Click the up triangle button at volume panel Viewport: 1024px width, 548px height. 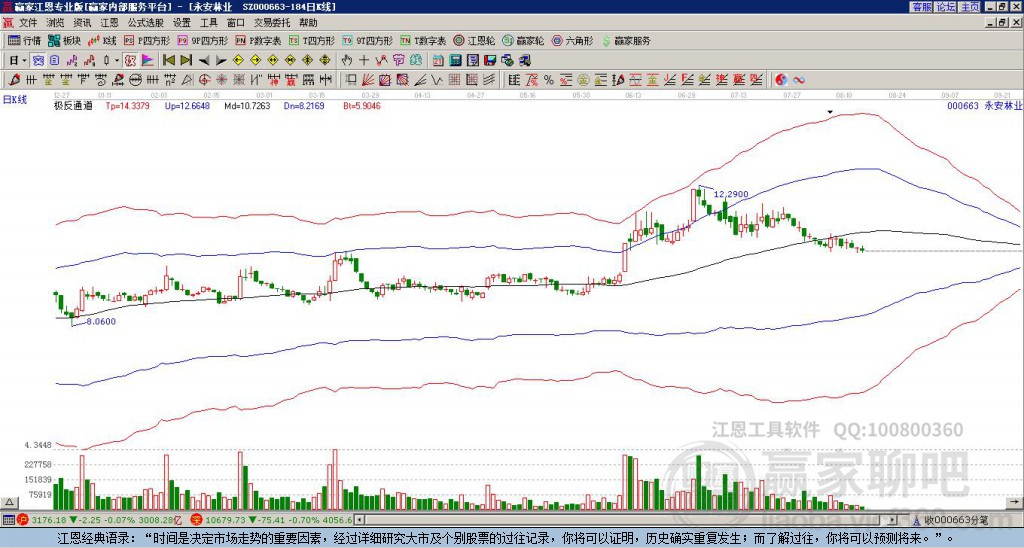coord(9,502)
